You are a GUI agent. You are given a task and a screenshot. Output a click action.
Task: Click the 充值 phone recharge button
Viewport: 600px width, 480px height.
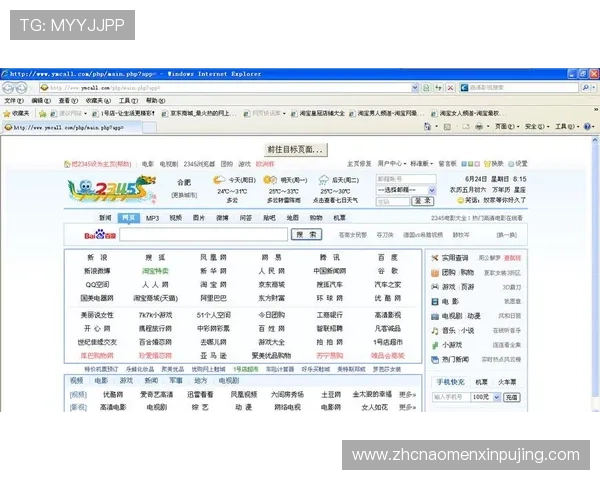[512, 397]
